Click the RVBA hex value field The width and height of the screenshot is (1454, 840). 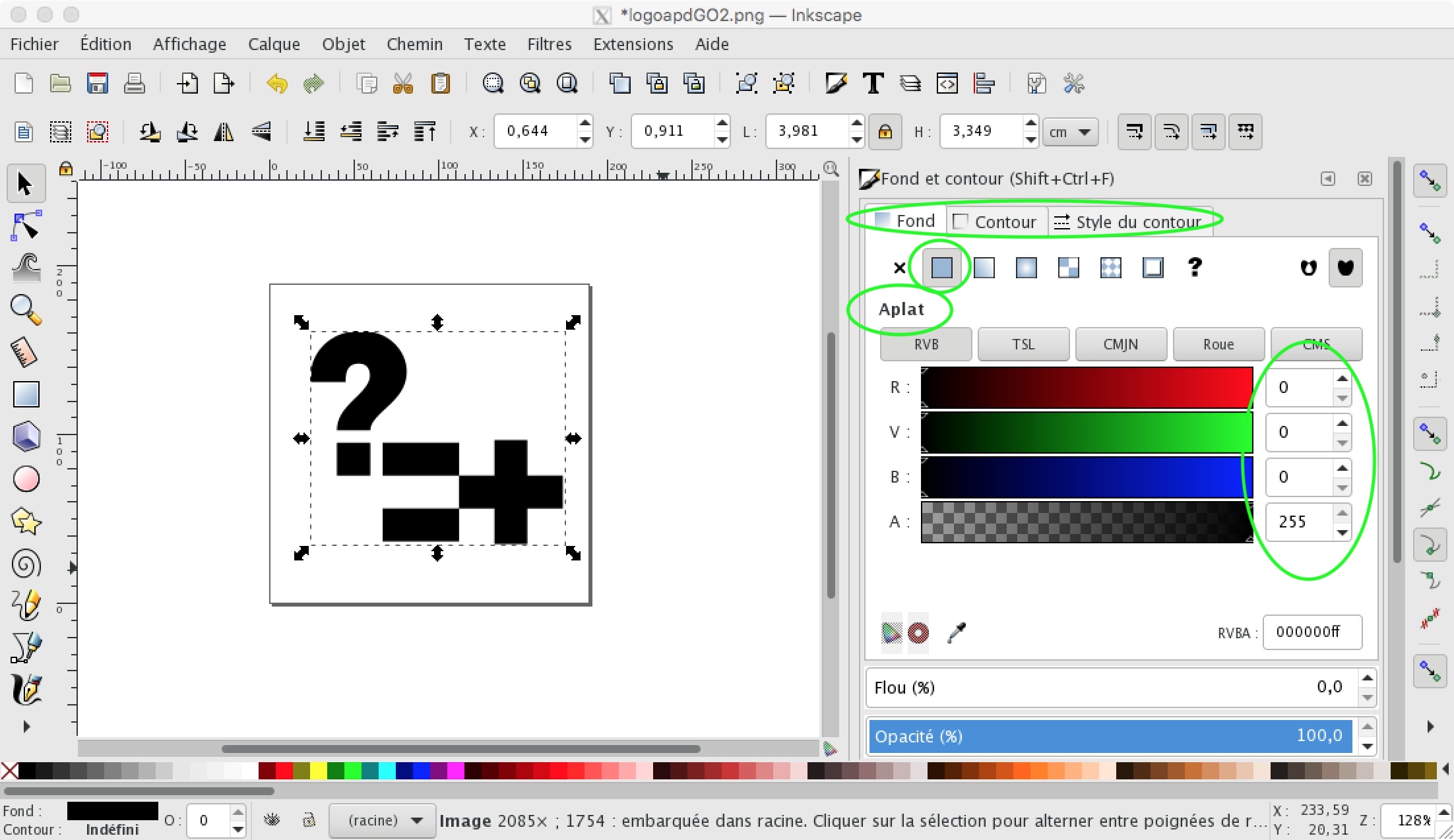point(1312,632)
